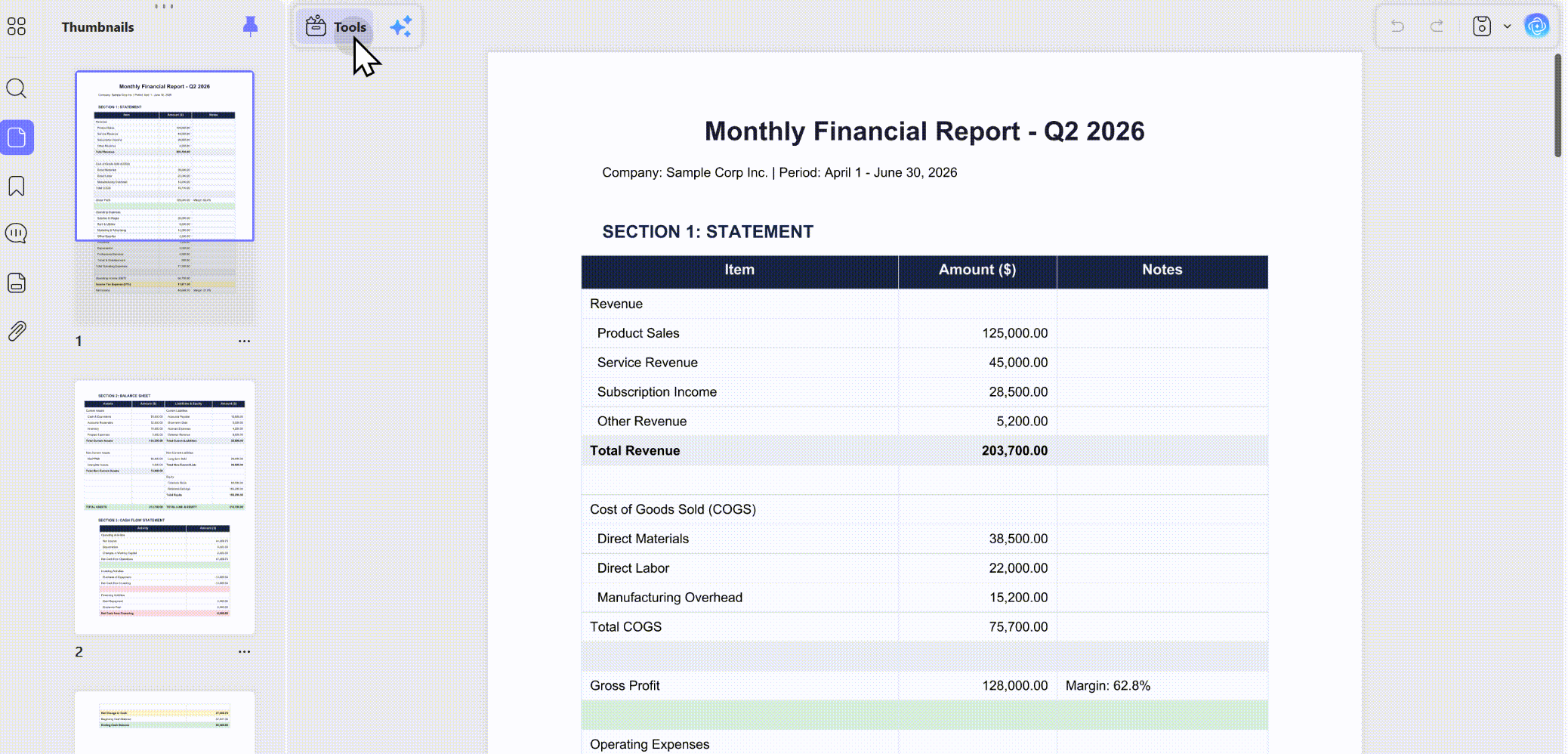The width and height of the screenshot is (1568, 754).
Task: Click the document vertical scrollbar
Action: tap(1558, 106)
